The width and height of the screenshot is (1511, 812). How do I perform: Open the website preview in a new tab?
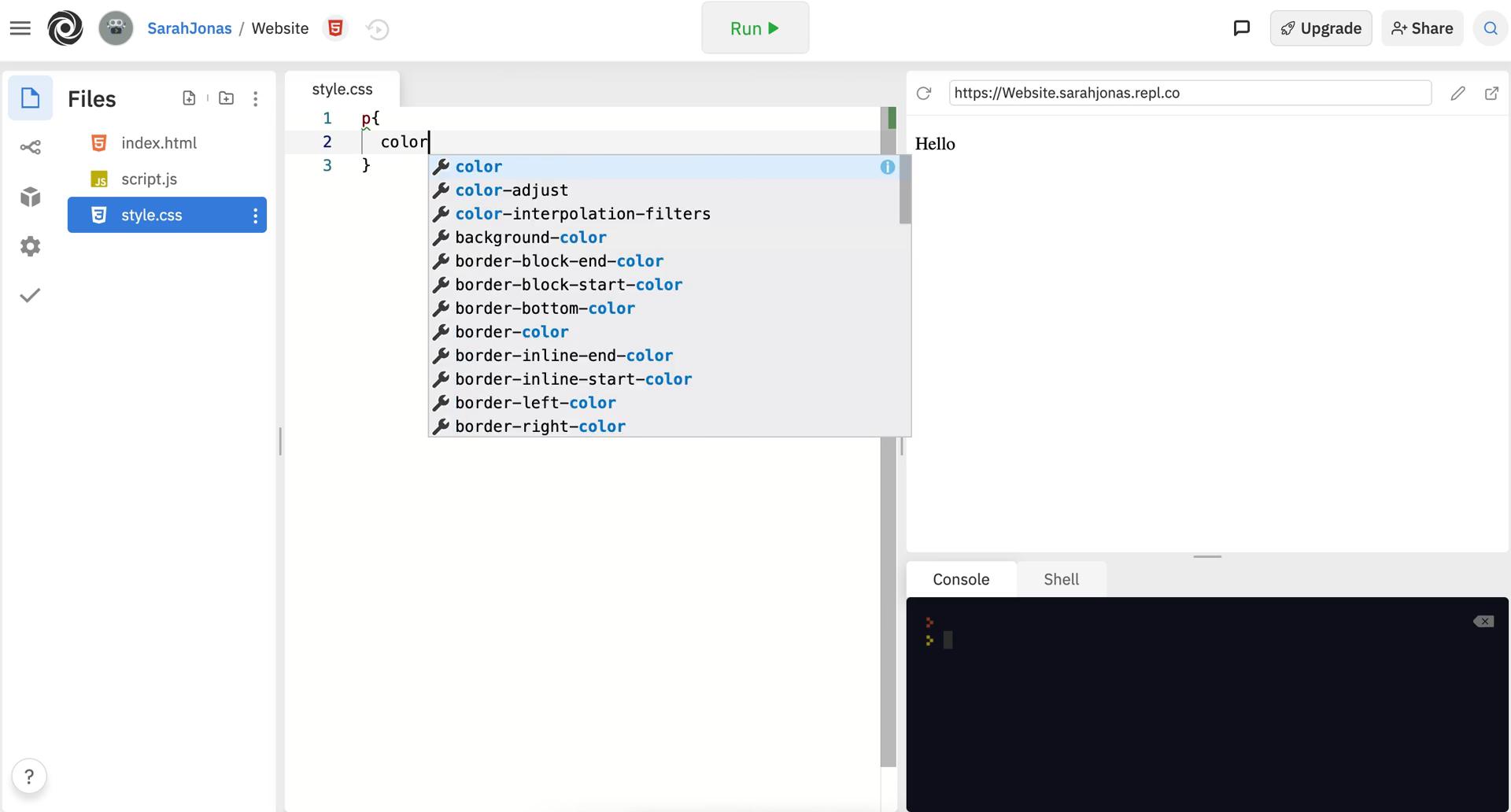(1492, 92)
